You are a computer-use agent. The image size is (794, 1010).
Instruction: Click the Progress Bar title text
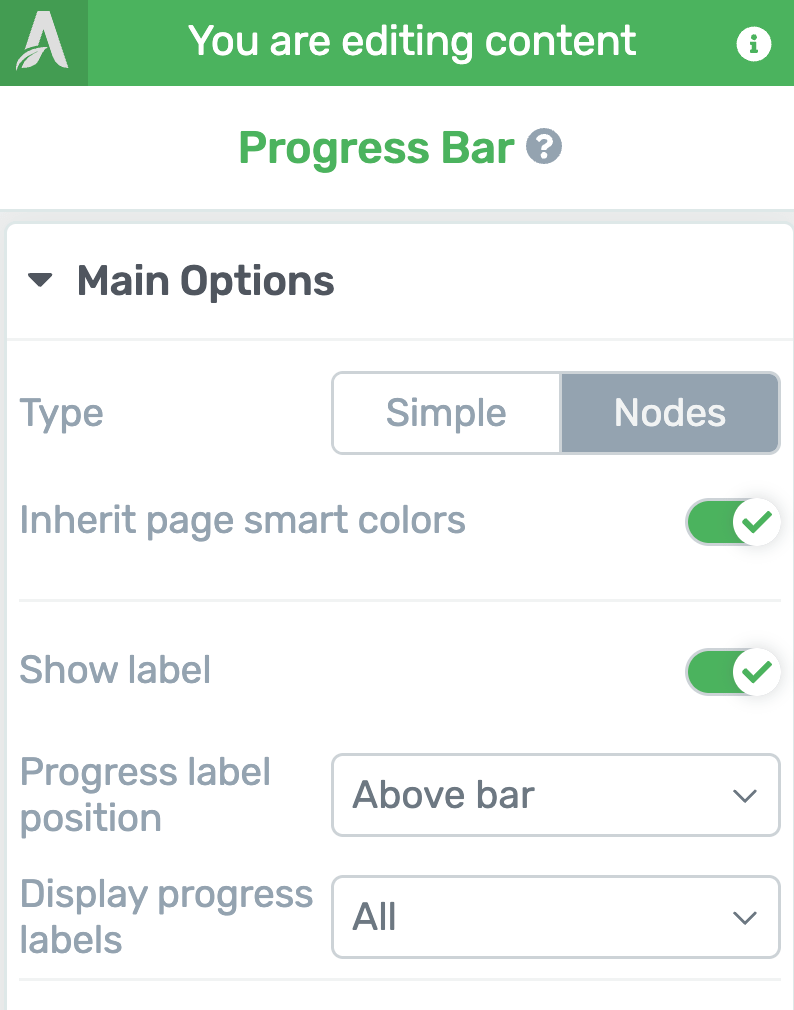pyautogui.click(x=377, y=148)
